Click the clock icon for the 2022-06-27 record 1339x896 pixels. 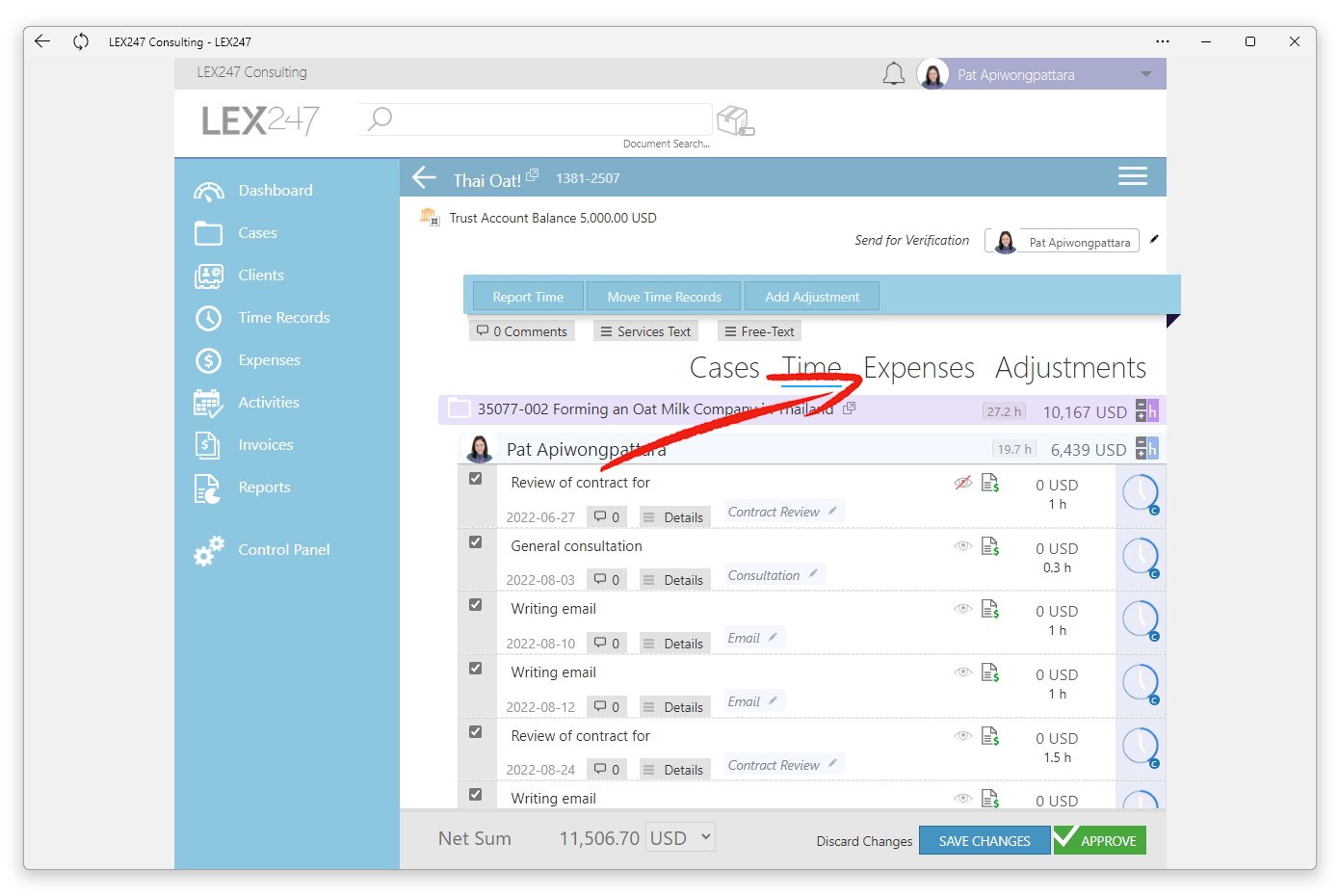click(1141, 494)
